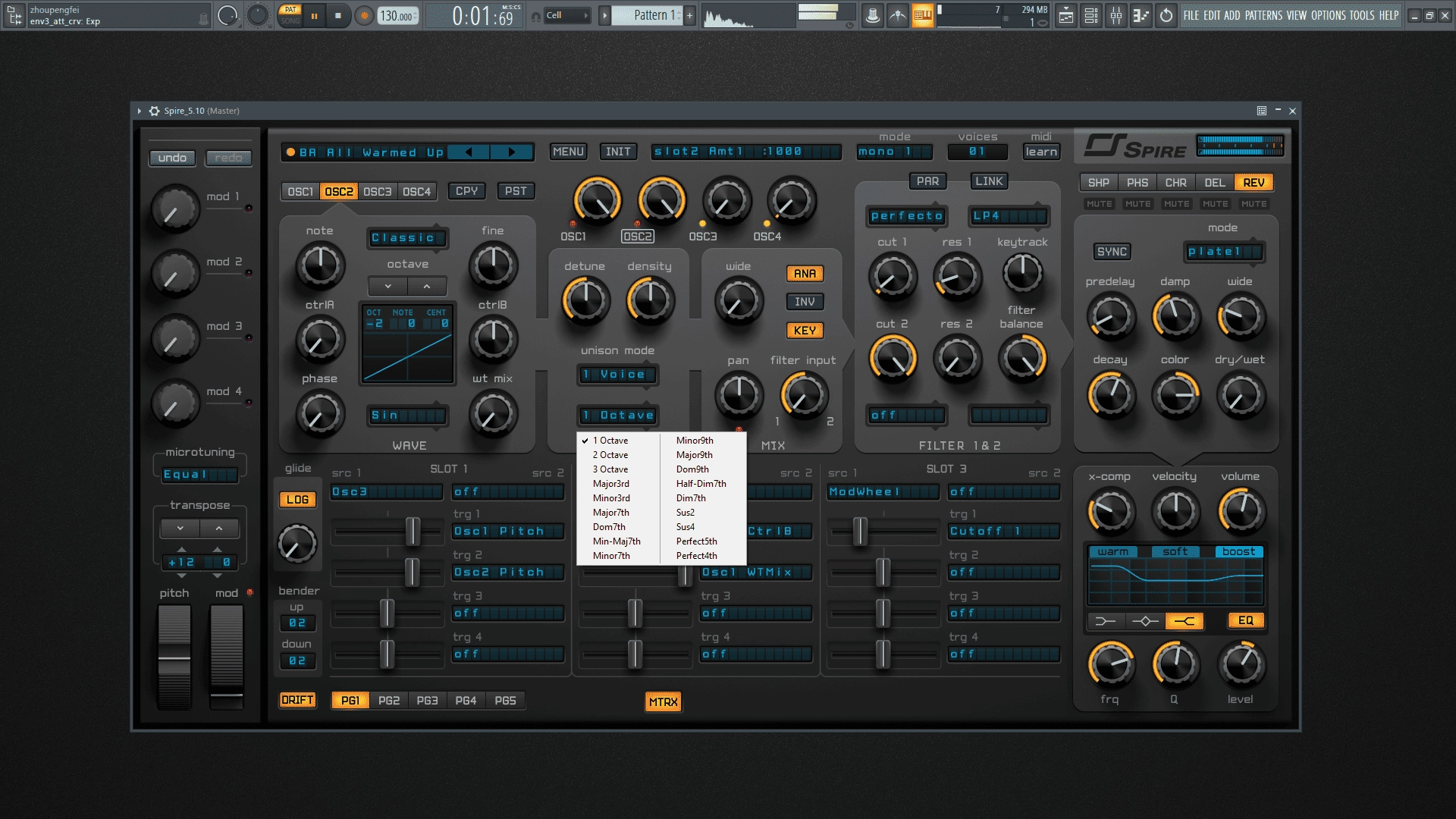The width and height of the screenshot is (1456, 819).
Task: Select the OSC3 tab
Action: tap(378, 191)
